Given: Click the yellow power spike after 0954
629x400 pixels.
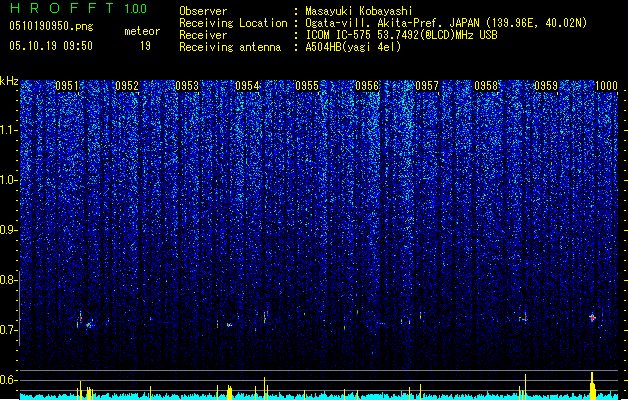Looking at the screenshot, I should click(264, 388).
